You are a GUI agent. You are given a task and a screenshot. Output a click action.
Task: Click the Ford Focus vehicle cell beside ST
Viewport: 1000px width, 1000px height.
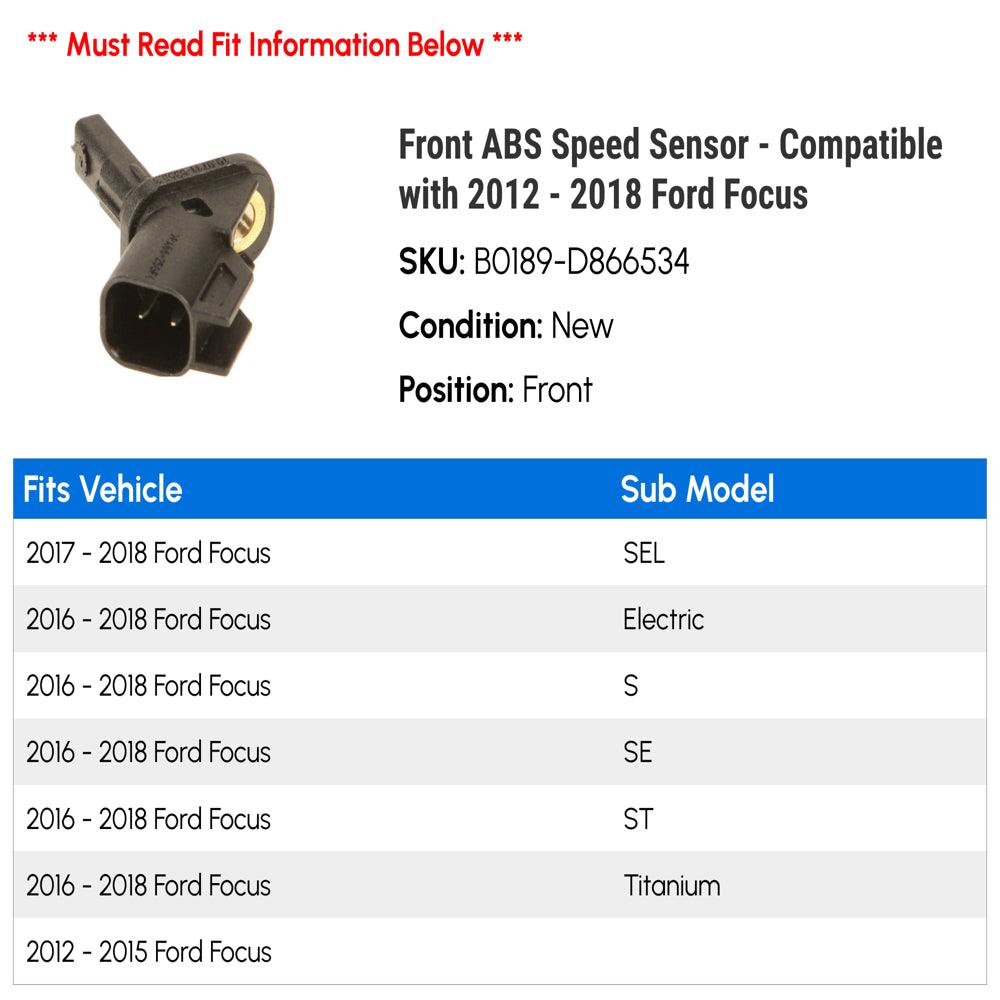tap(149, 819)
